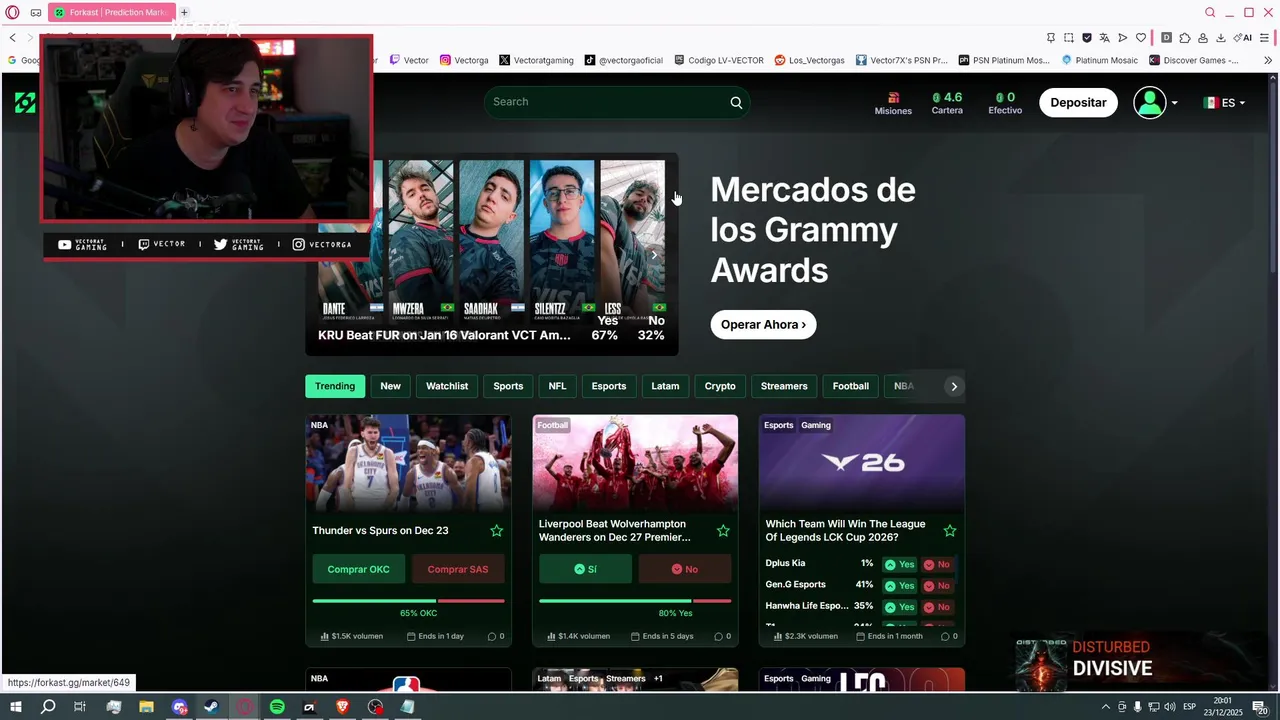Open the Opera AI assistant icon
This screenshot has width=1280, height=720.
pos(1243,38)
